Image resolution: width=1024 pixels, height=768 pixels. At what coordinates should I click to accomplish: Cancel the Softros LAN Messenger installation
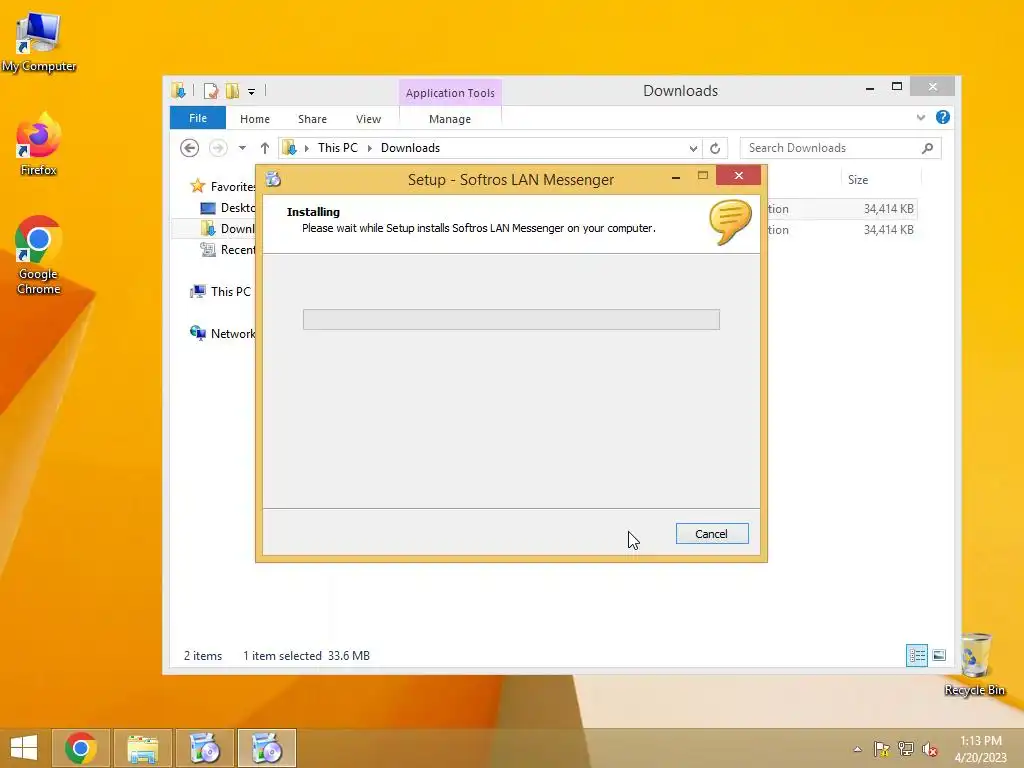point(712,534)
